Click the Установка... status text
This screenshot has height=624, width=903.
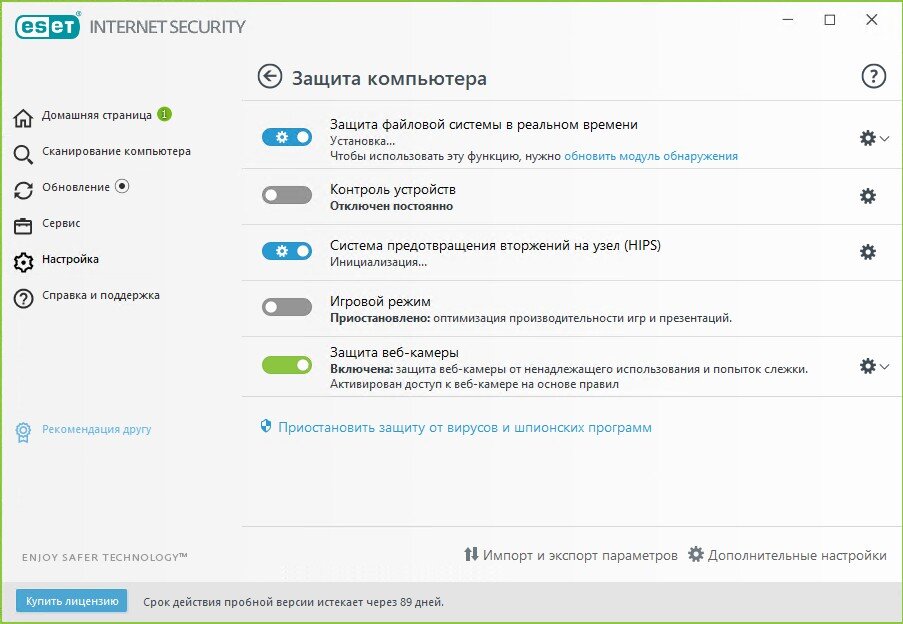point(362,140)
